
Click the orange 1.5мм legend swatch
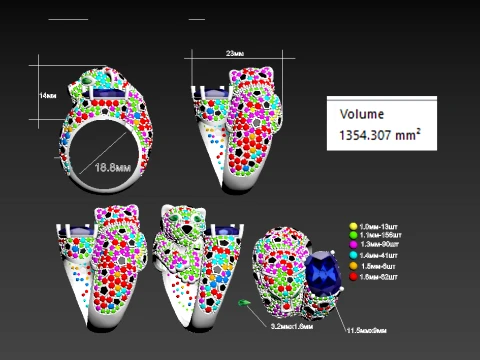pyautogui.click(x=353, y=266)
